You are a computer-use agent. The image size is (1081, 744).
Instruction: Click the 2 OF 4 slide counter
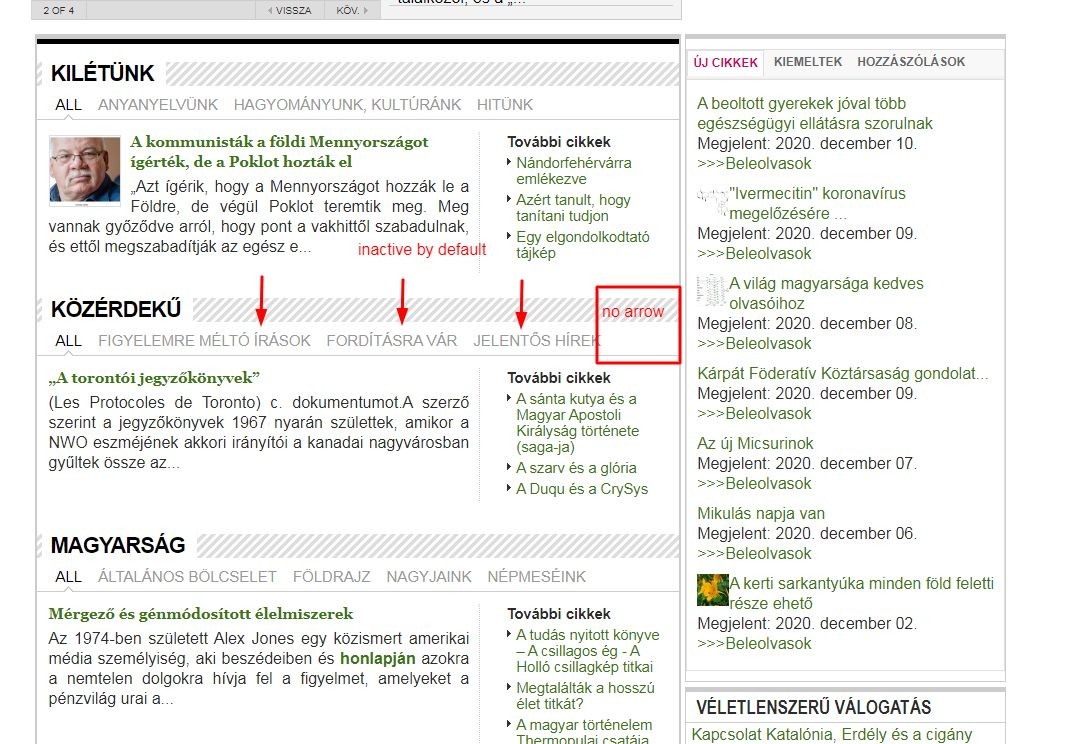[x=59, y=10]
